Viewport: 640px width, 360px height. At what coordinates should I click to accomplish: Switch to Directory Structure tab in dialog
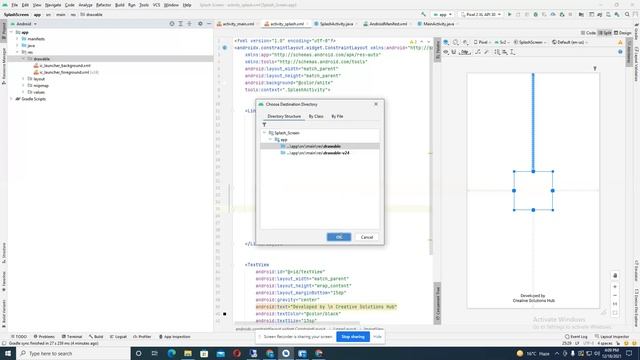click(x=284, y=116)
